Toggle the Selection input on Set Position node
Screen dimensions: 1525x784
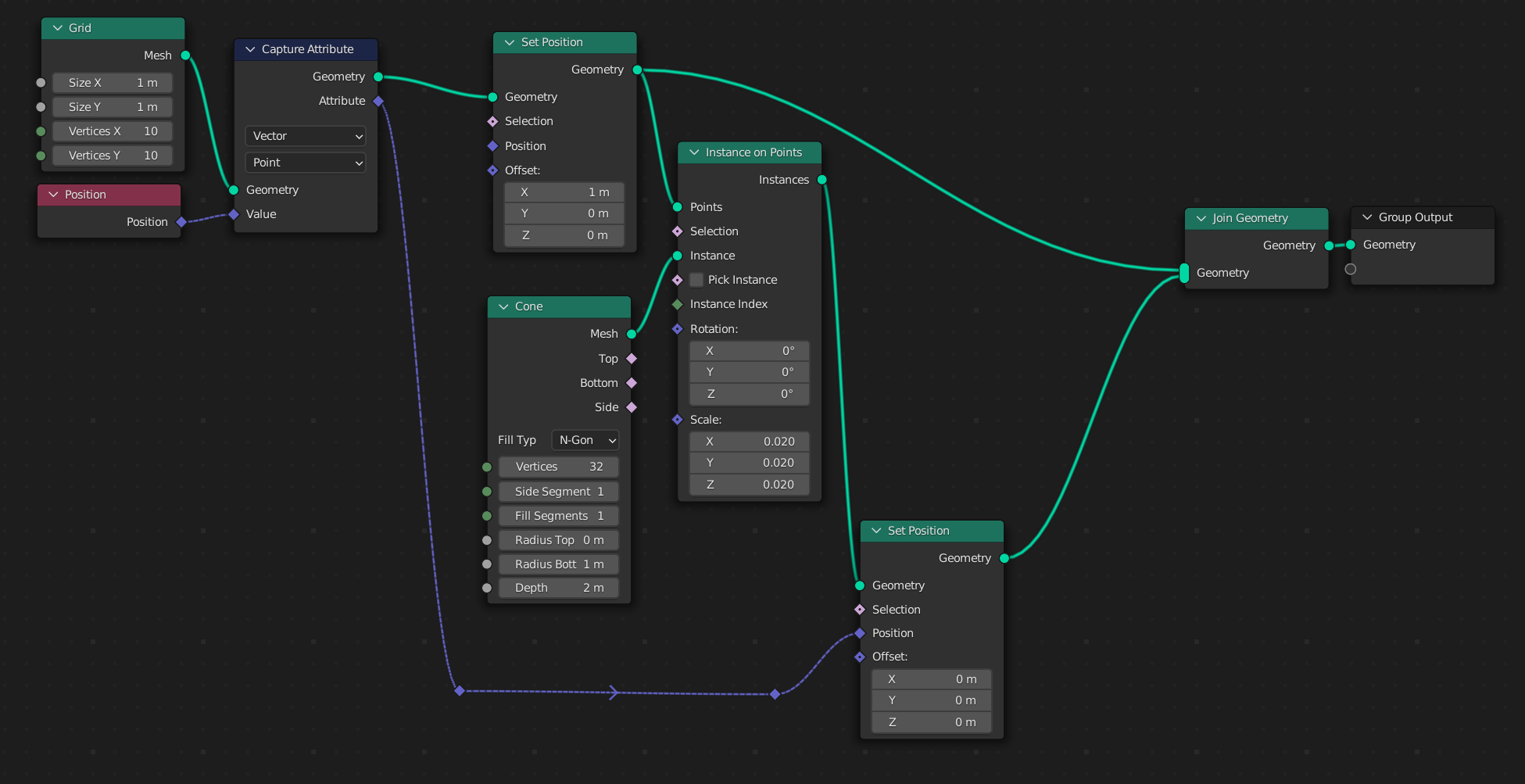[x=492, y=121]
